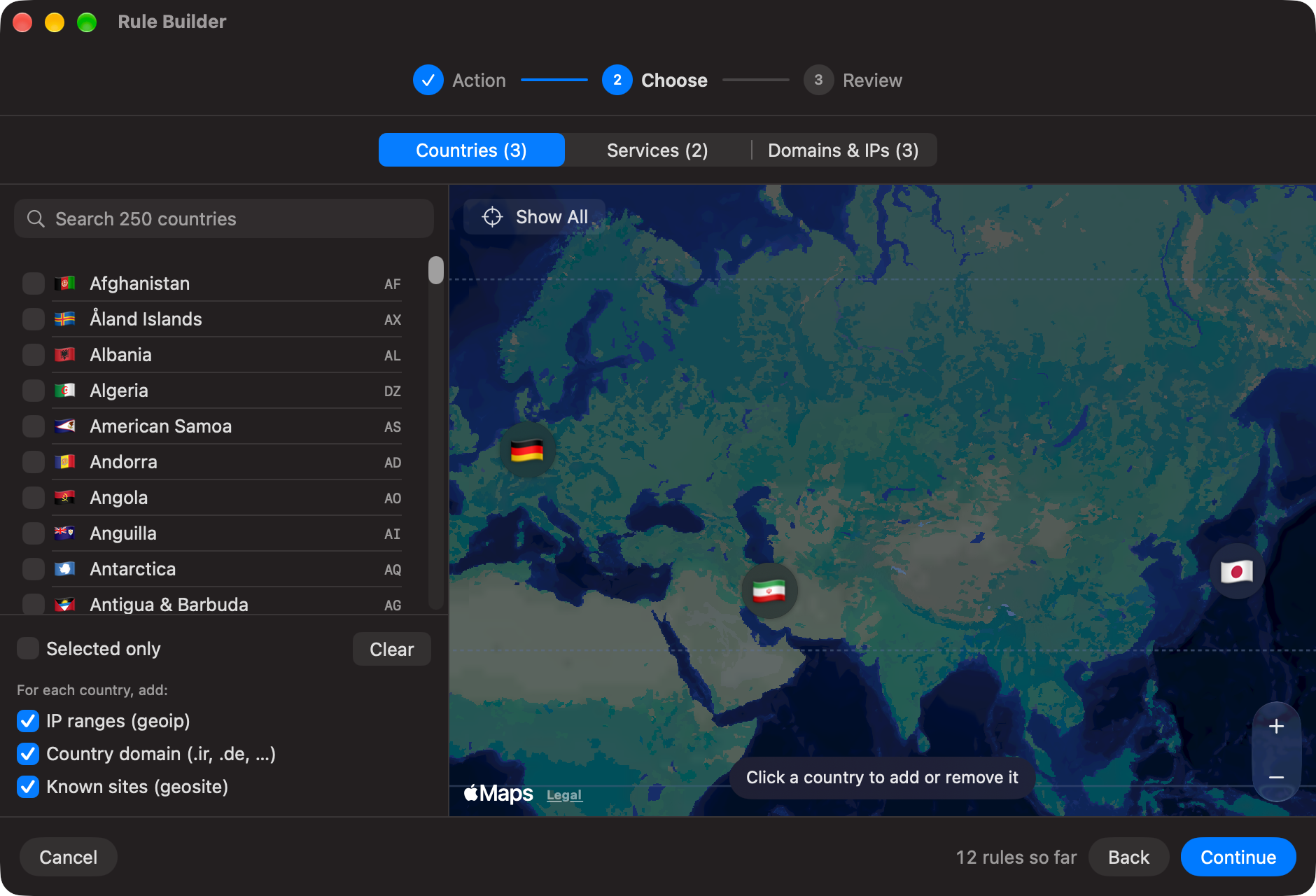1316x896 pixels.
Task: Click the Anguilla flag icon
Action: (x=65, y=533)
